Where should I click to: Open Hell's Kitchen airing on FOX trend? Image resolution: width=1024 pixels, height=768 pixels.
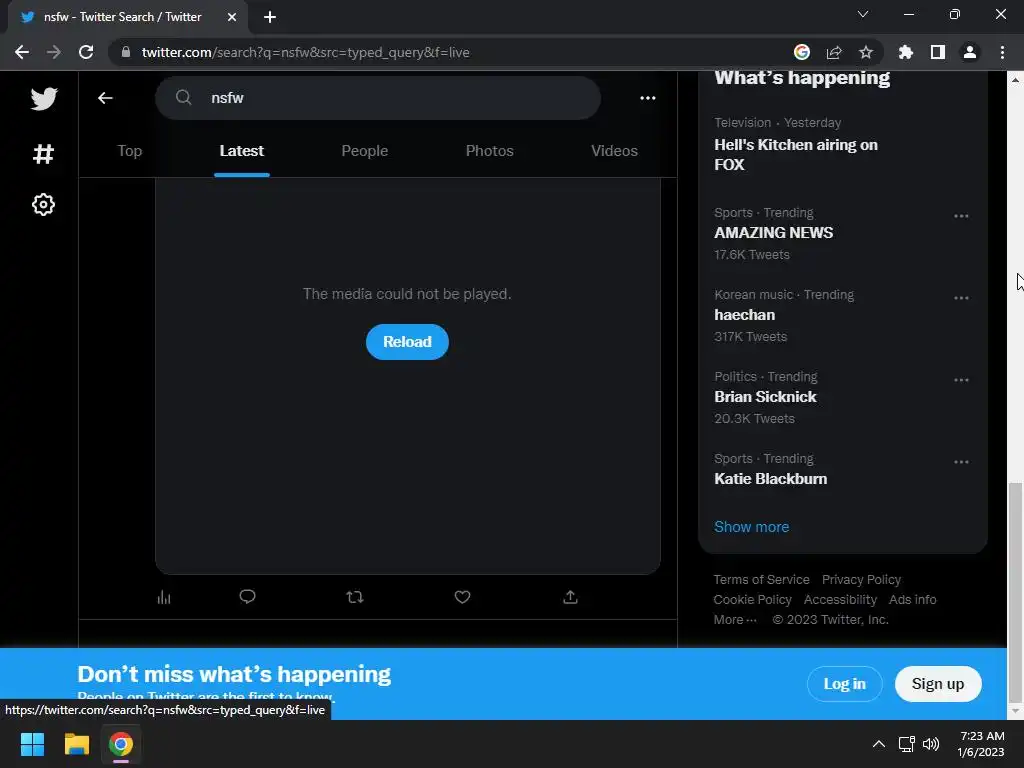842,144
